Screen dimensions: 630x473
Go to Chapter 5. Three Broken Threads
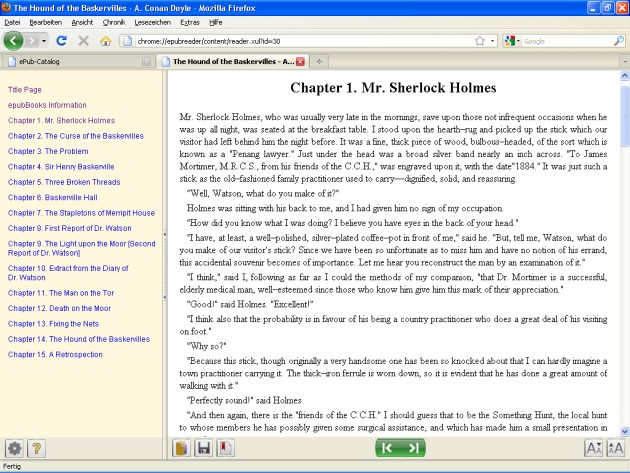tap(64, 182)
